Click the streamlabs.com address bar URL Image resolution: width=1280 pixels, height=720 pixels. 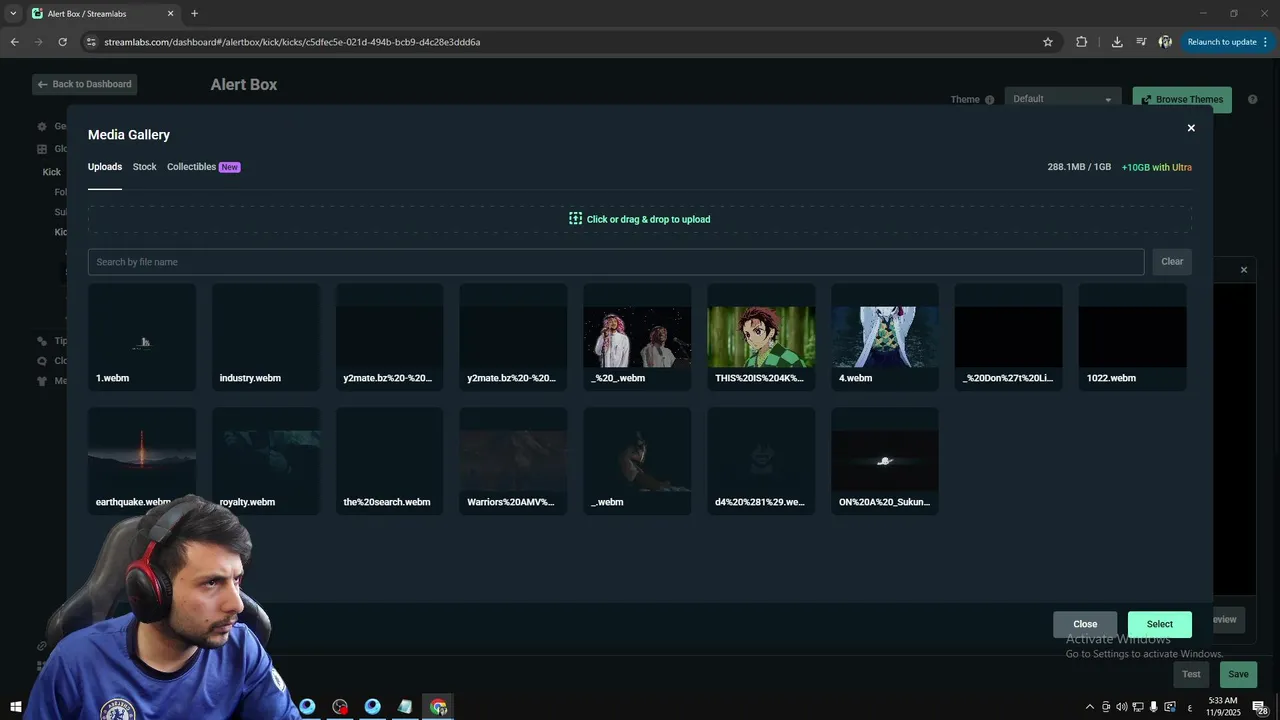[292, 42]
